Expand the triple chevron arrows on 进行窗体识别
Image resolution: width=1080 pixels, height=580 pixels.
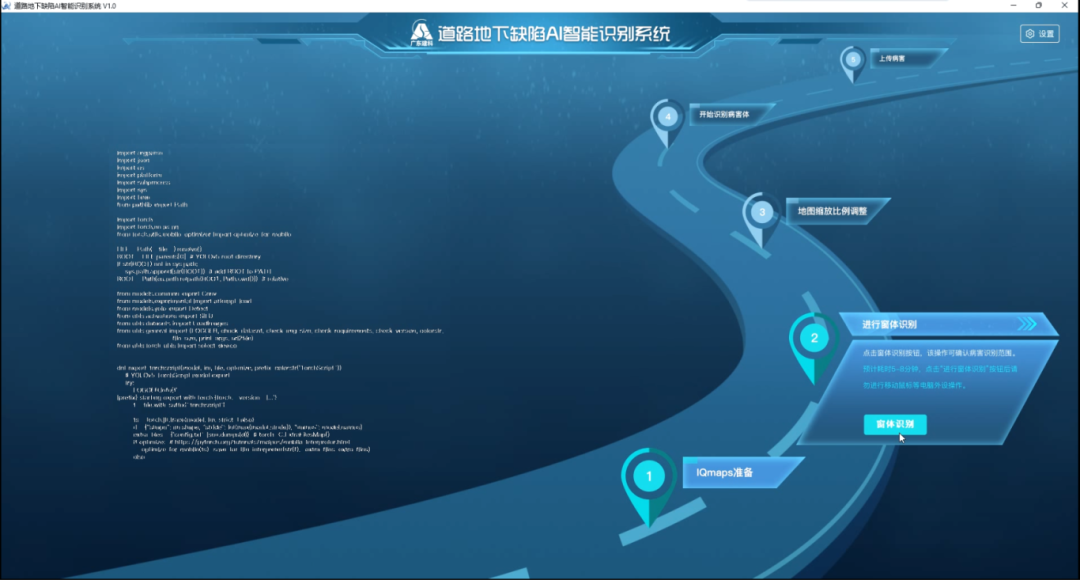click(1026, 324)
